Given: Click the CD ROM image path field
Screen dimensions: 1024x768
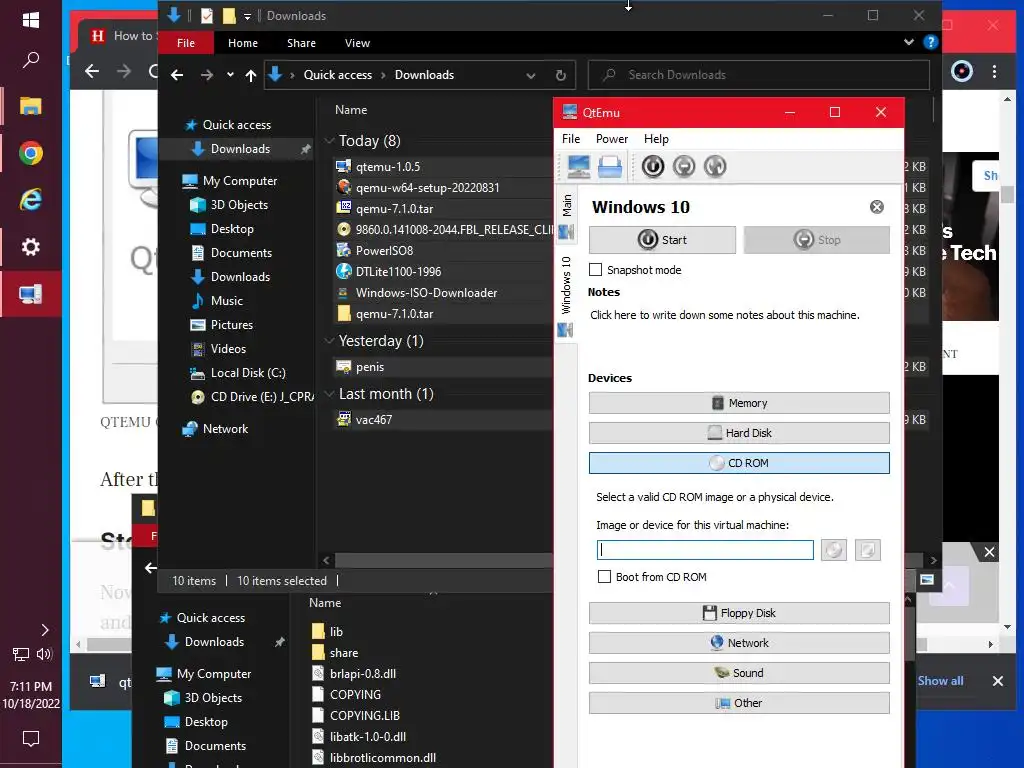Looking at the screenshot, I should [x=705, y=550].
